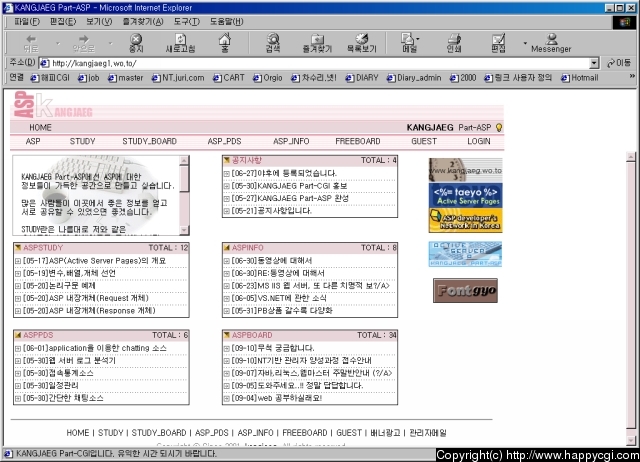Click LOGIN in the page navigation
The height and width of the screenshot is (462, 640).
click(x=479, y=141)
